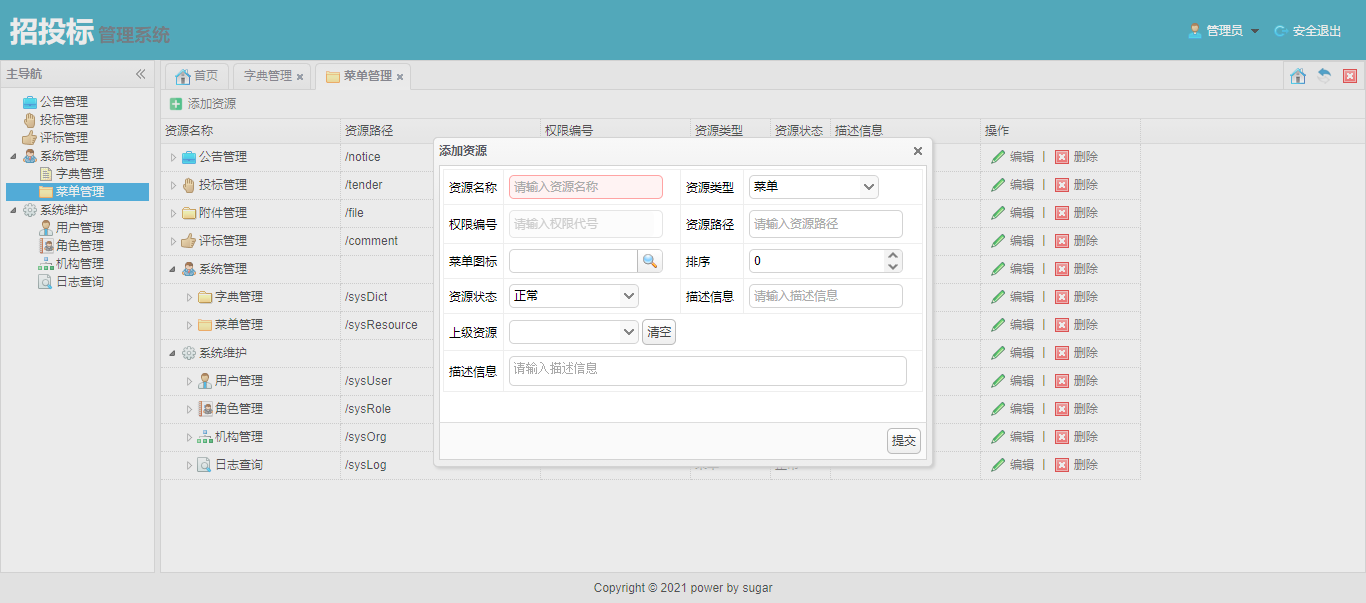
Task: Click the administrator avatar icon in header
Action: coord(1195,31)
